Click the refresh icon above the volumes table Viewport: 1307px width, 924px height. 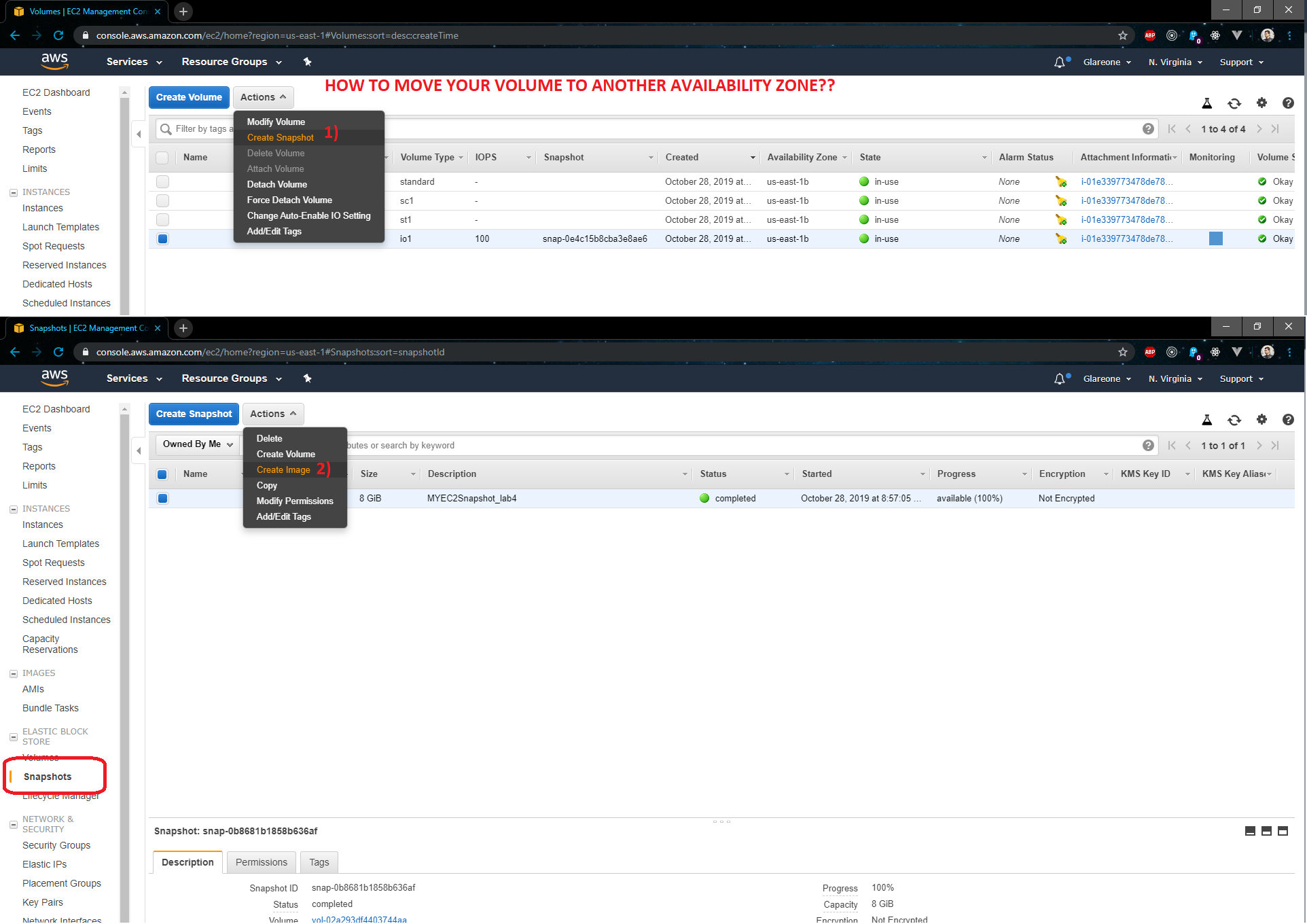click(1234, 103)
